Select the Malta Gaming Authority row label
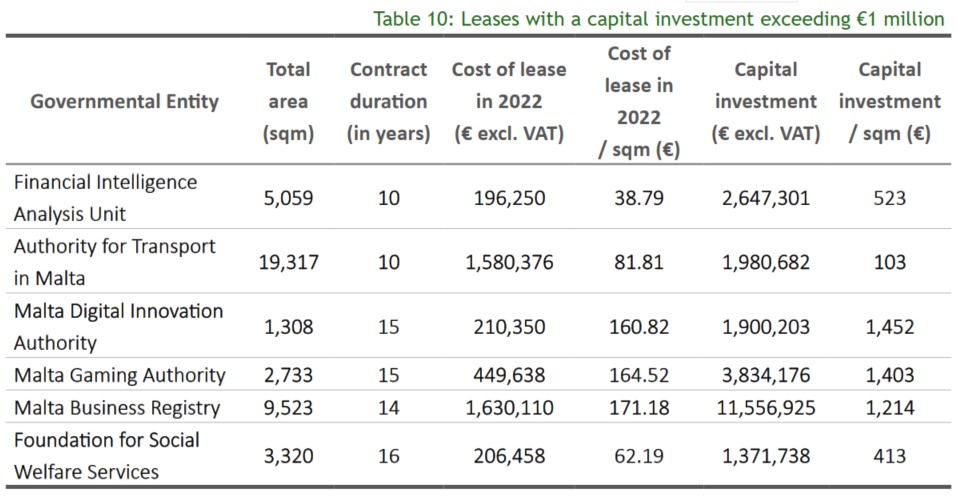The height and width of the screenshot is (499, 977). [119, 375]
